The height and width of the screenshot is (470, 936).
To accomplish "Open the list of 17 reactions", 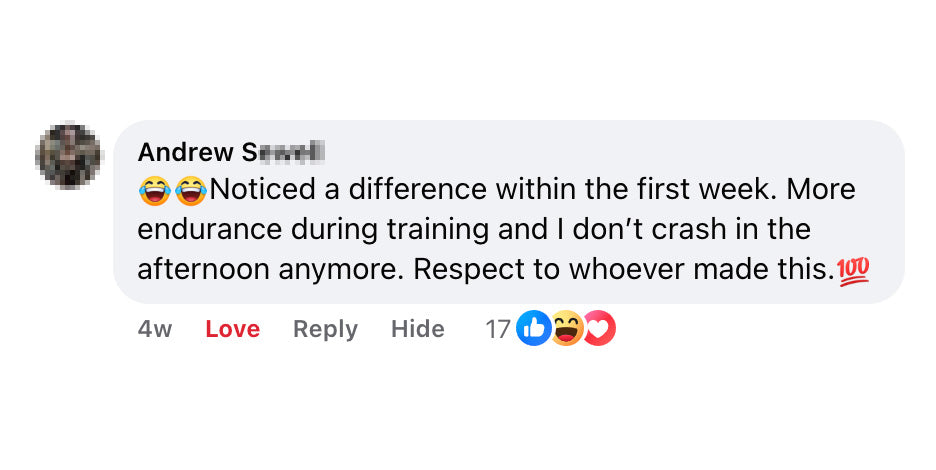I will coord(498,329).
